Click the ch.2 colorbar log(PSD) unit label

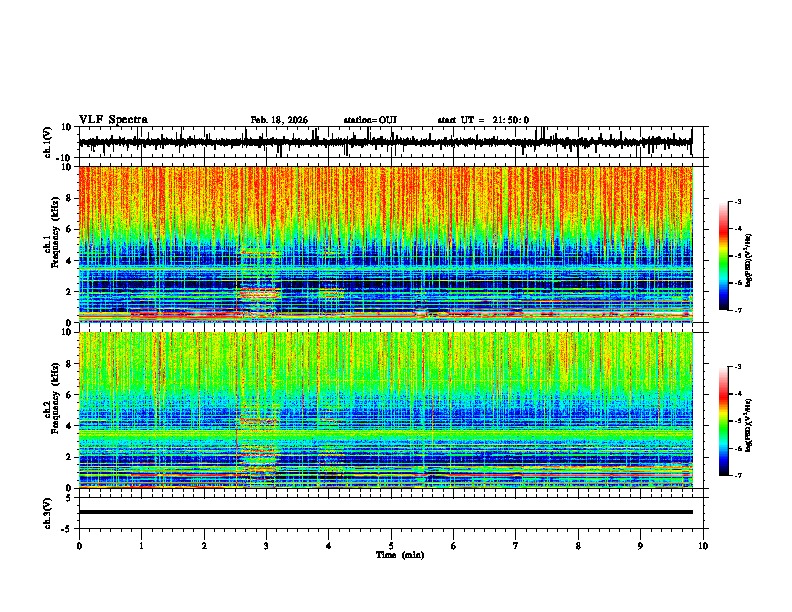click(748, 425)
